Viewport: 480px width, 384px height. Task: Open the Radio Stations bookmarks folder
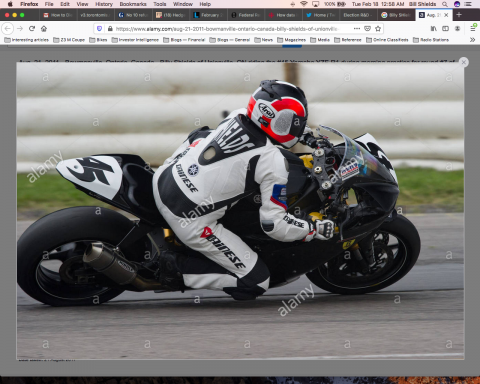click(x=431, y=40)
